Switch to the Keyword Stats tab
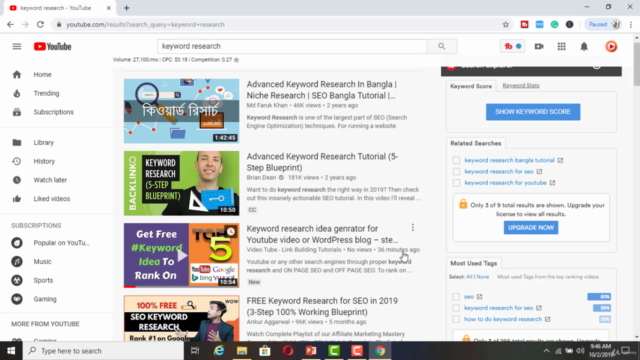 pos(521,85)
